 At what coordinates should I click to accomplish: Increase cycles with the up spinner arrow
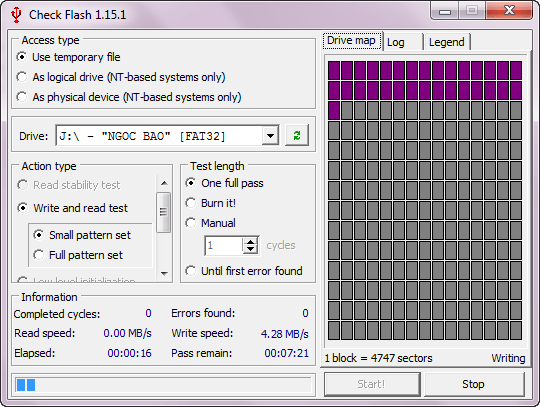tap(250, 242)
